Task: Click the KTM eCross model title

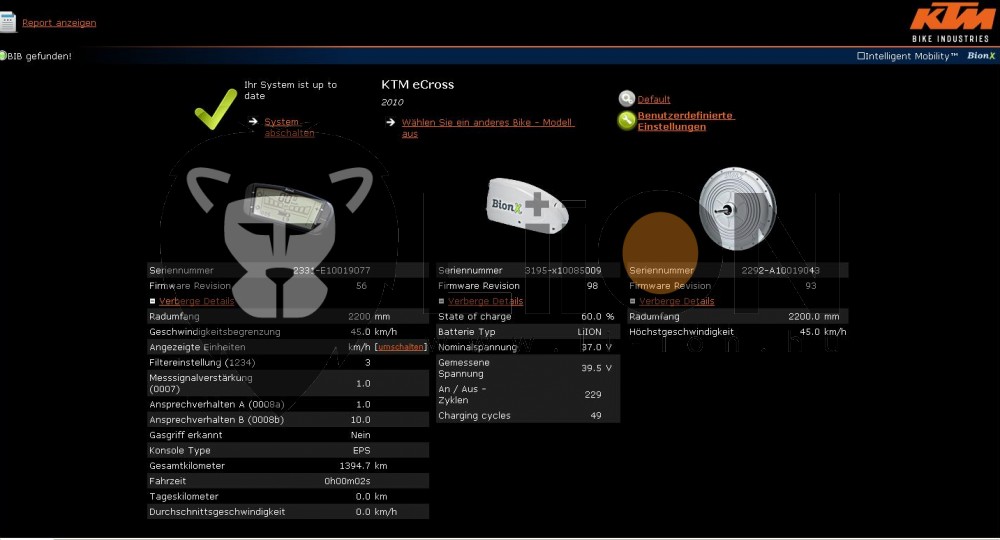Action: 418,84
